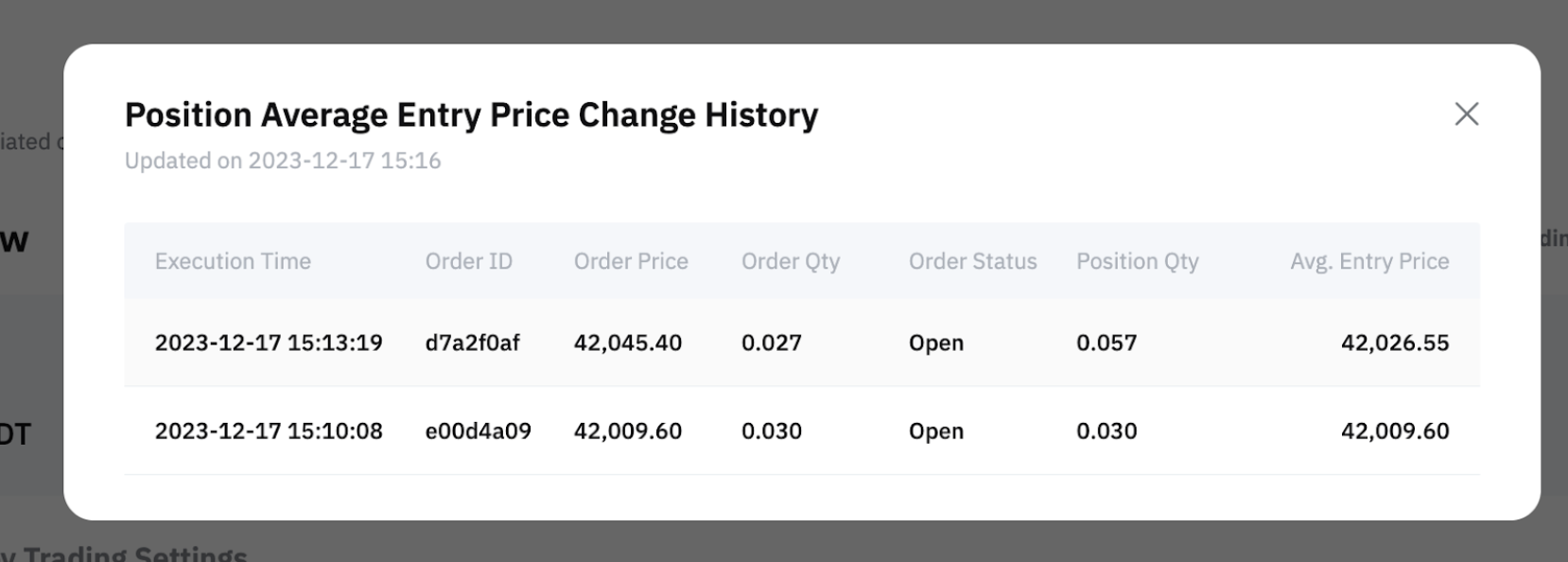
Task: Click execution time 2023-12-17 15:13:19
Action: pyautogui.click(x=269, y=342)
